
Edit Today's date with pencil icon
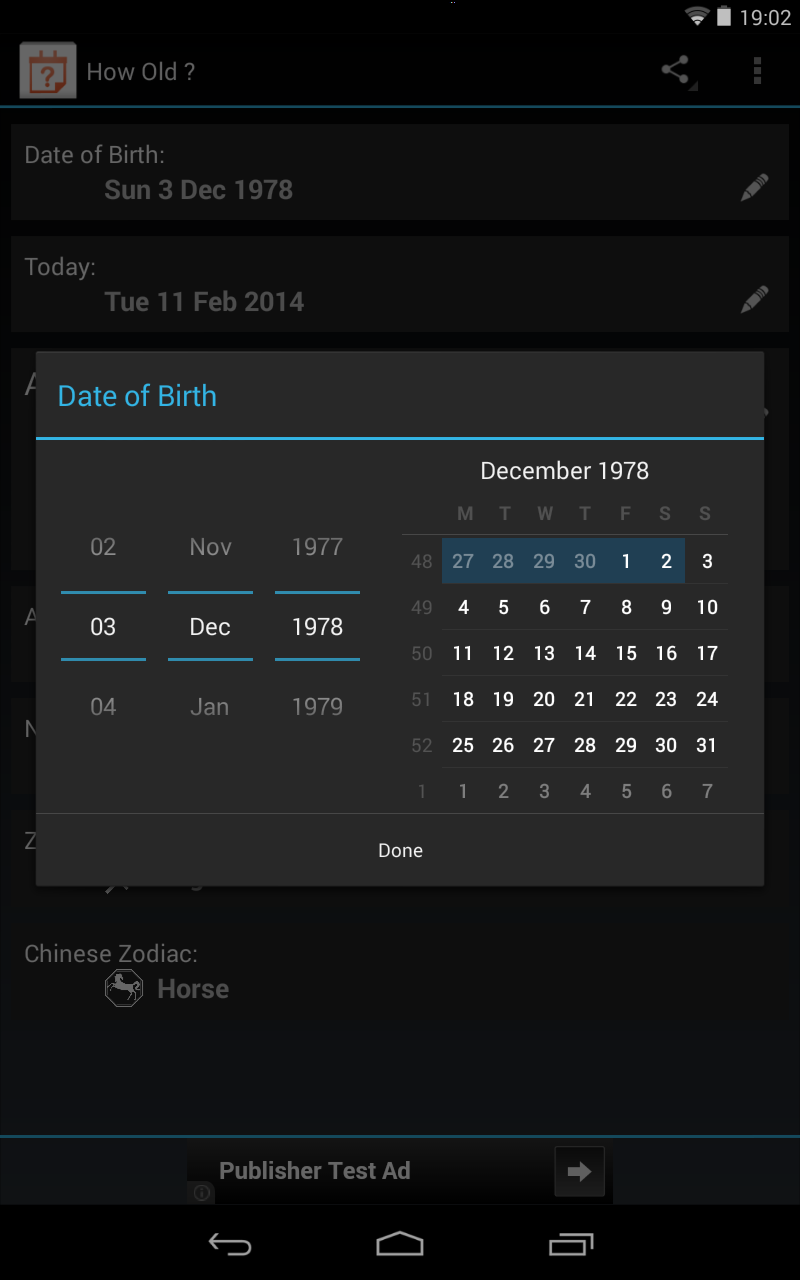(x=754, y=299)
